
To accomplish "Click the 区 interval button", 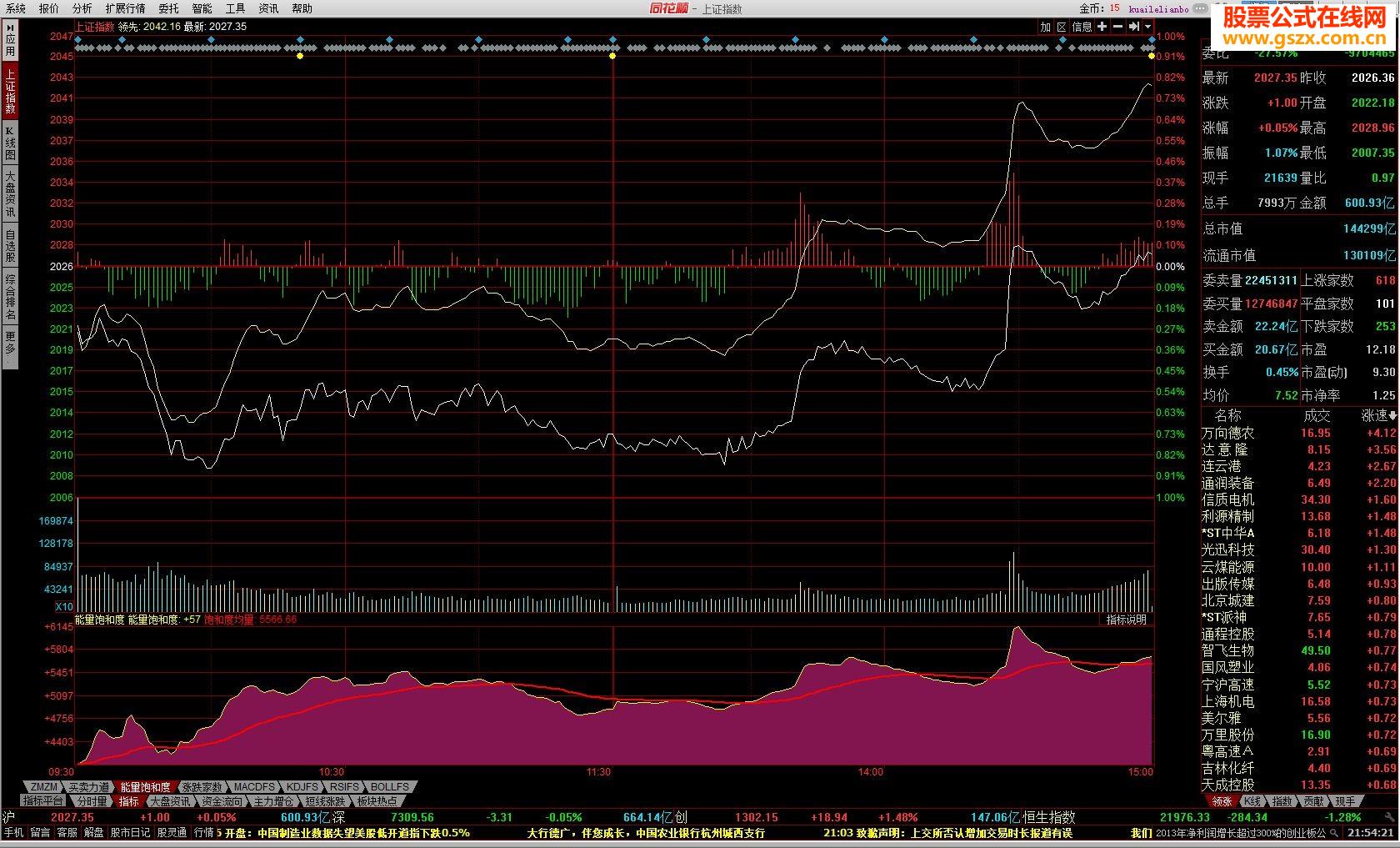I will (x=1062, y=27).
